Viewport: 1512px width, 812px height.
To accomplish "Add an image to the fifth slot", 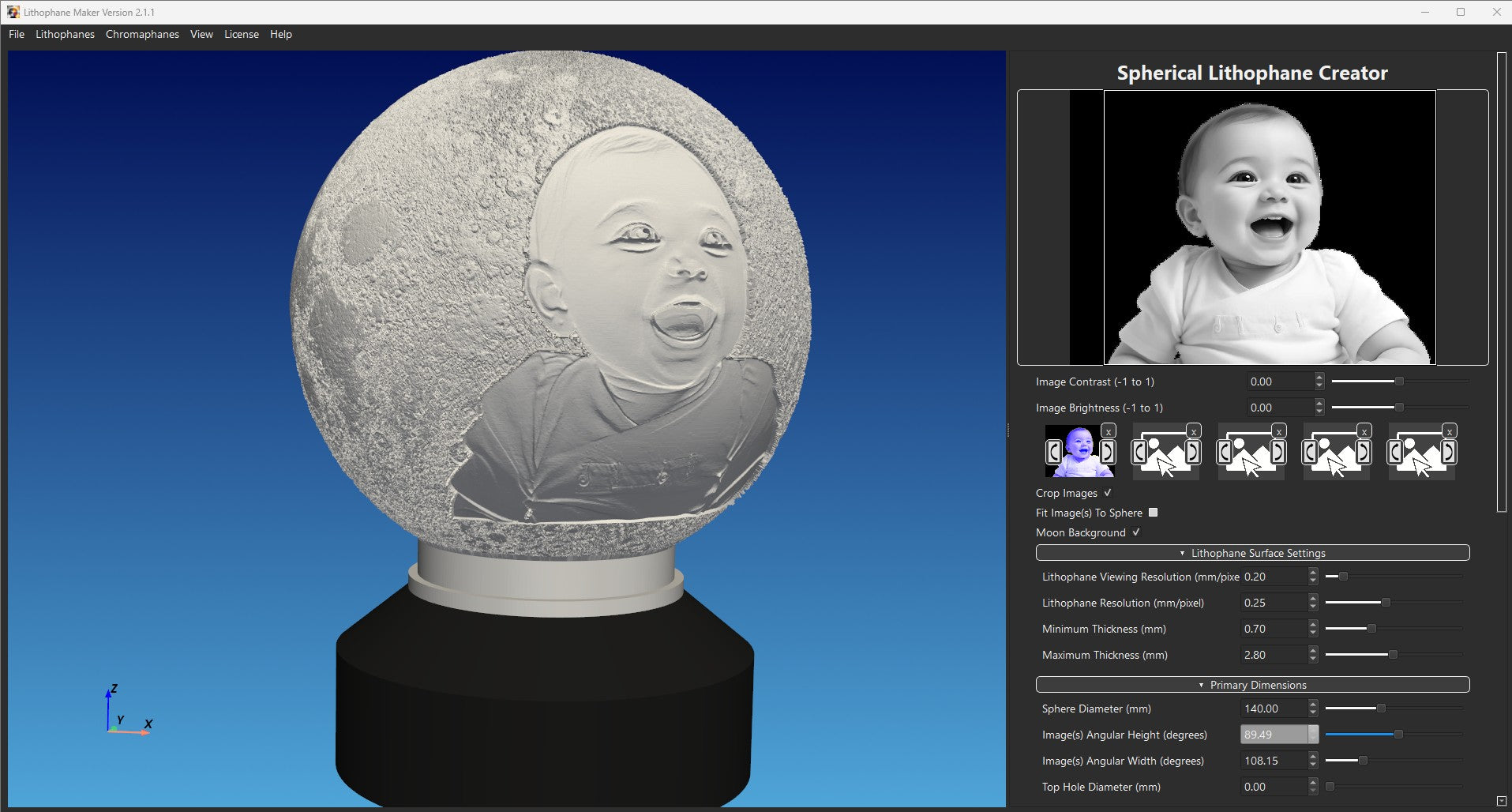I will click(1421, 458).
